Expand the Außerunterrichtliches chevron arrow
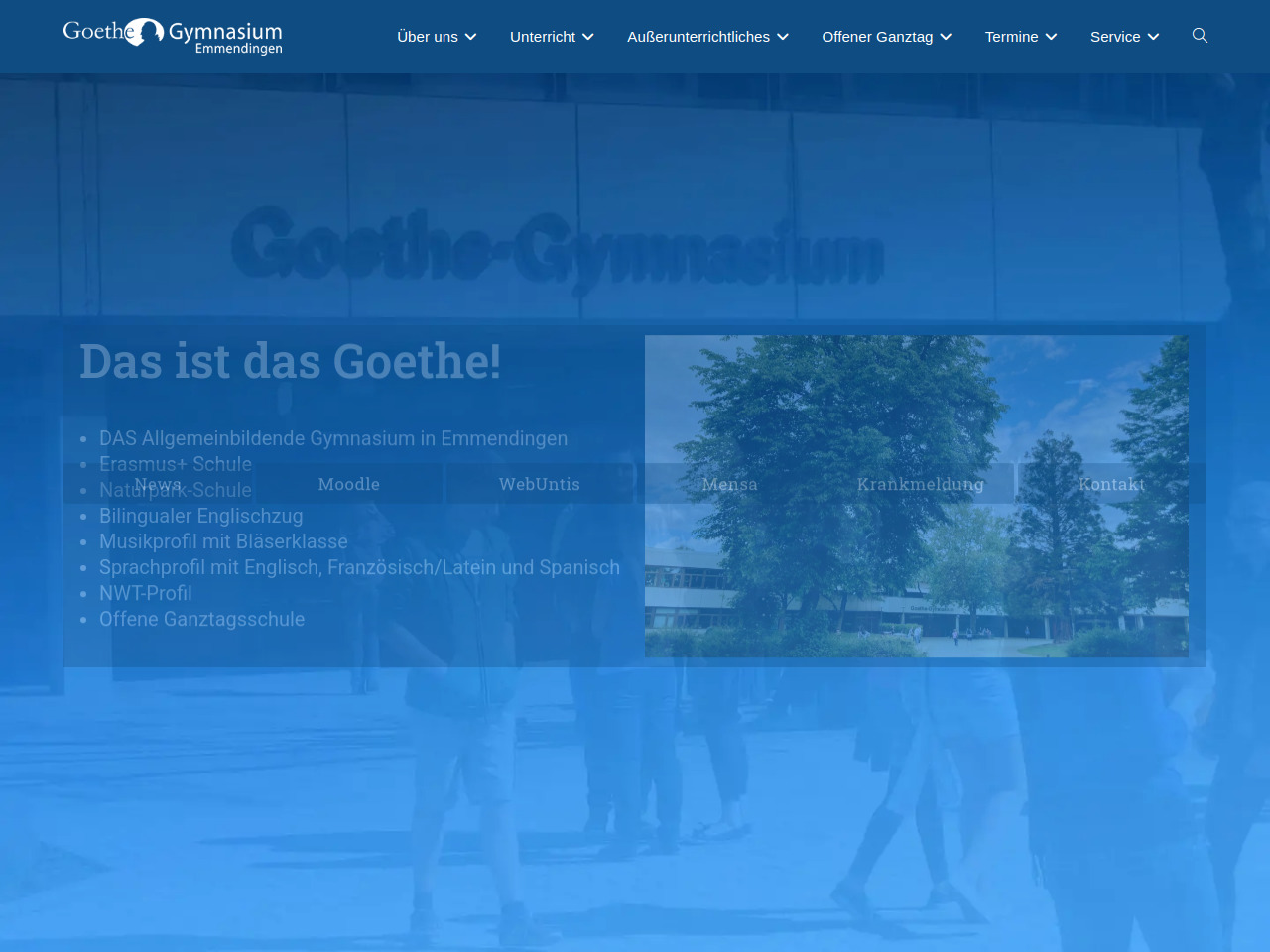This screenshot has width=1270, height=952. click(783, 37)
